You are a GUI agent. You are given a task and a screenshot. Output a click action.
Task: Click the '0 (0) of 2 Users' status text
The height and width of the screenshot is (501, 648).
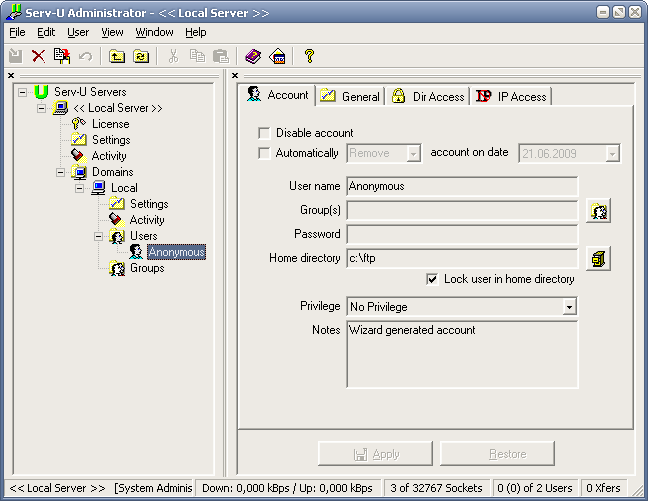point(535,488)
